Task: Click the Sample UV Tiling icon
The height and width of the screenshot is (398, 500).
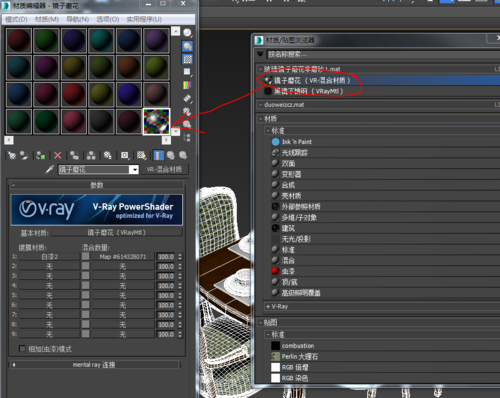Action: pyautogui.click(x=187, y=72)
